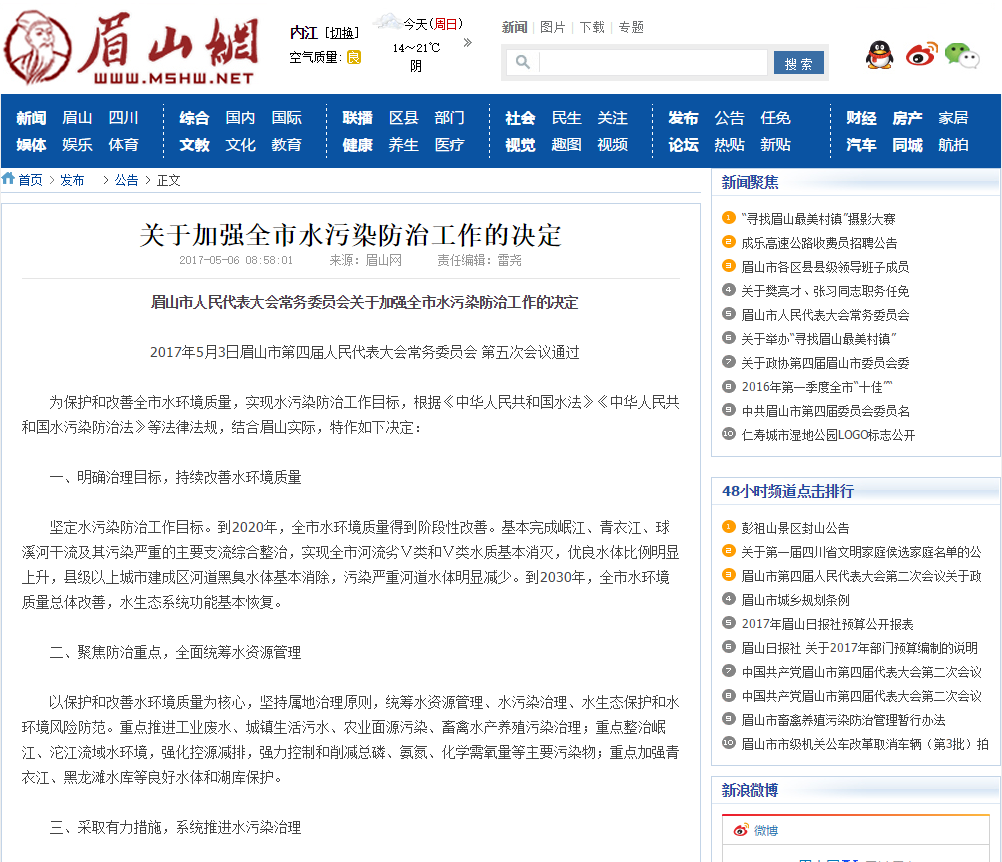Click the home icon in the breadcrumb bar
This screenshot has height=862, width=1002.
click(x=10, y=180)
